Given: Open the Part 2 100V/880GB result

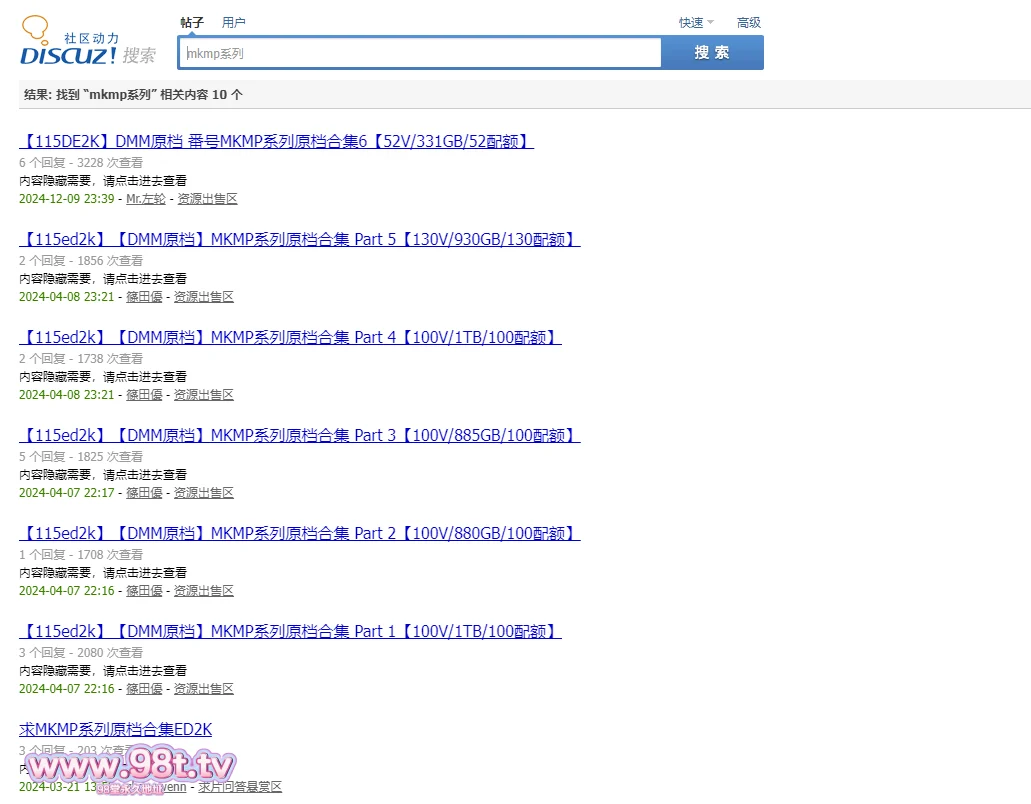Looking at the screenshot, I should [x=299, y=533].
